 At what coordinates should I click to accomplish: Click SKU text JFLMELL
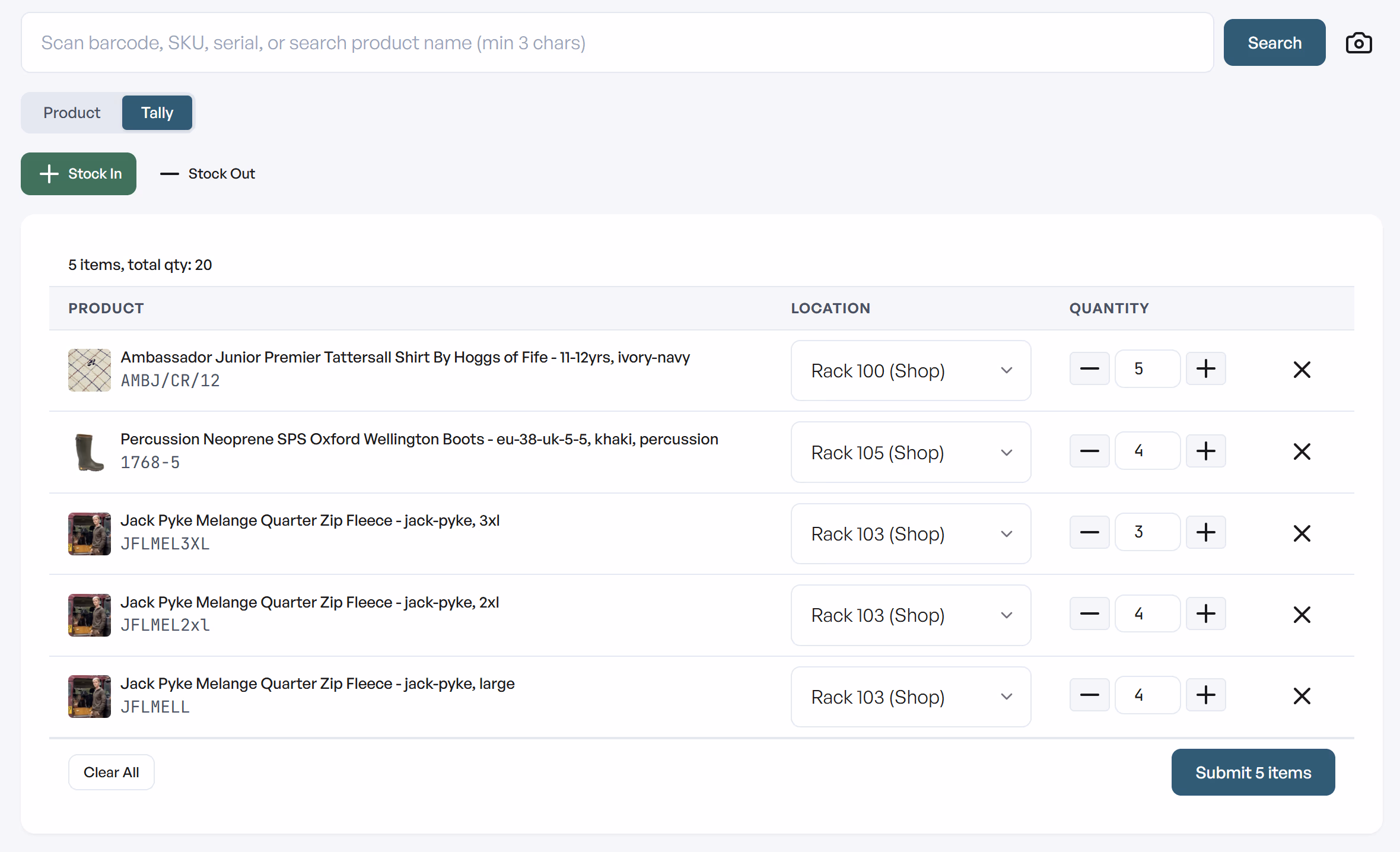(x=155, y=707)
